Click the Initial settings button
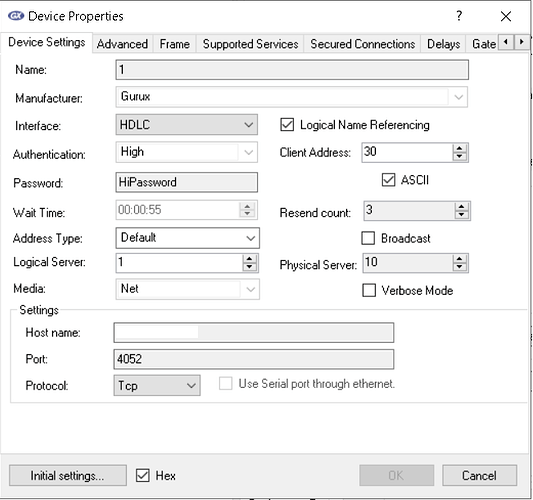Screen dimensions: 533x500 tap(68, 476)
